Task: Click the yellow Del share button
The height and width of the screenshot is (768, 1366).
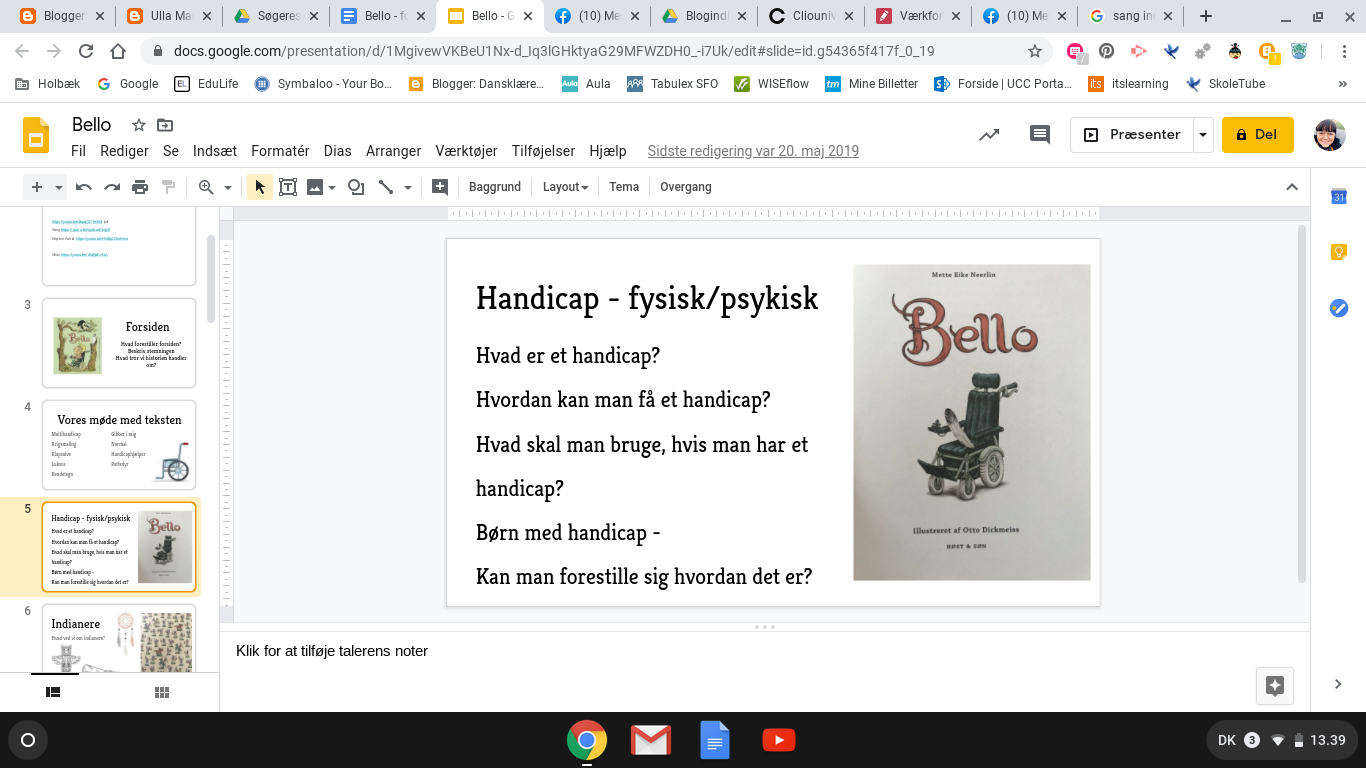Action: tap(1258, 135)
